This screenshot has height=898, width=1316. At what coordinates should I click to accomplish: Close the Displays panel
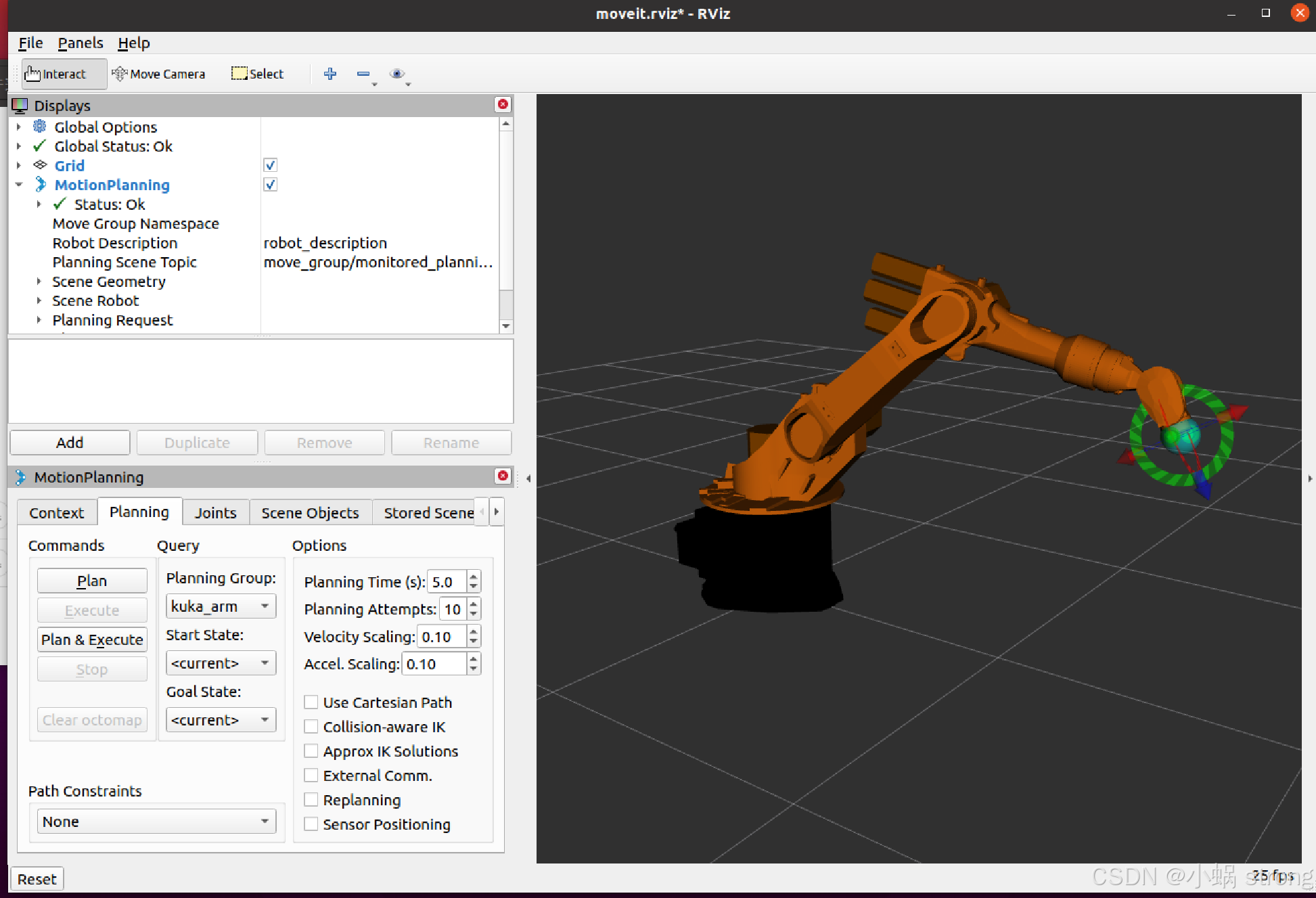[x=503, y=104]
